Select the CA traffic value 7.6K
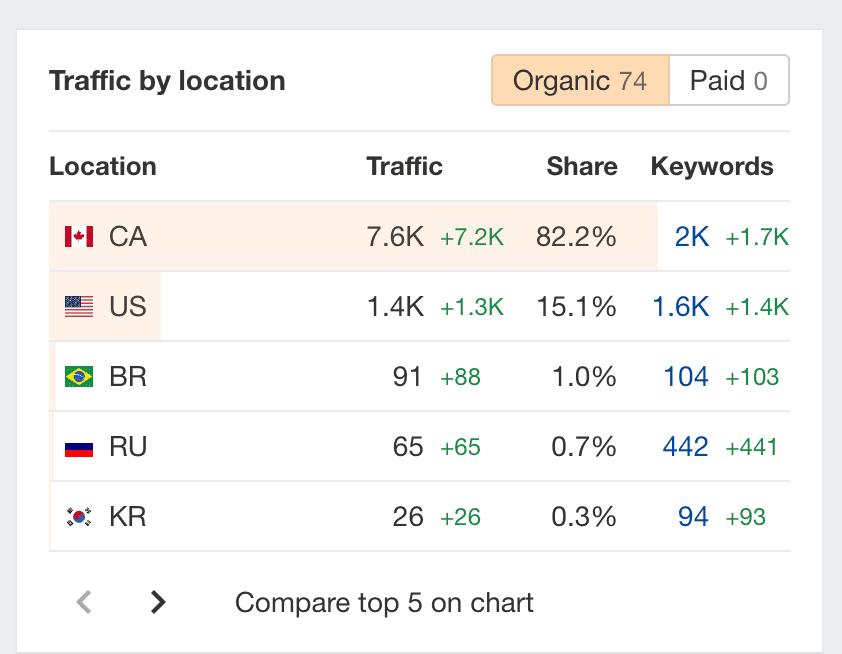 point(395,237)
